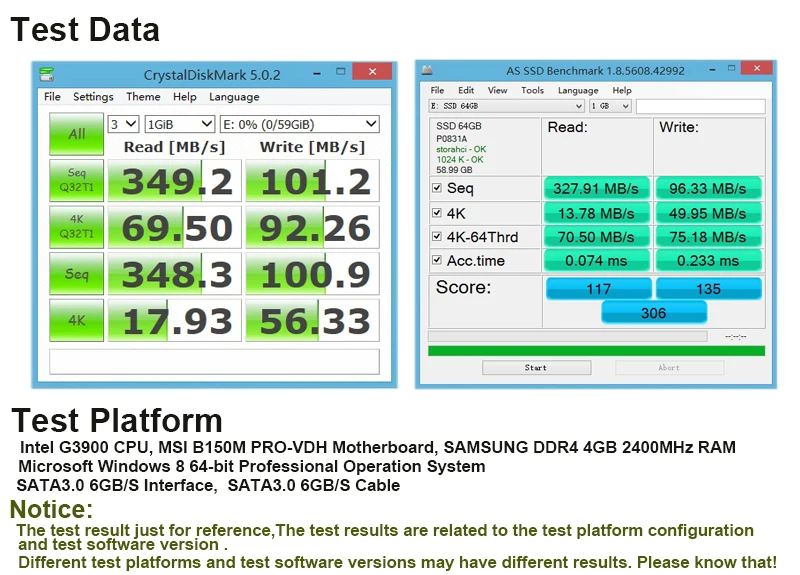This screenshot has width=800, height=575.
Task: Click the AS SSD Benchmark title bar icon
Action: point(427,70)
